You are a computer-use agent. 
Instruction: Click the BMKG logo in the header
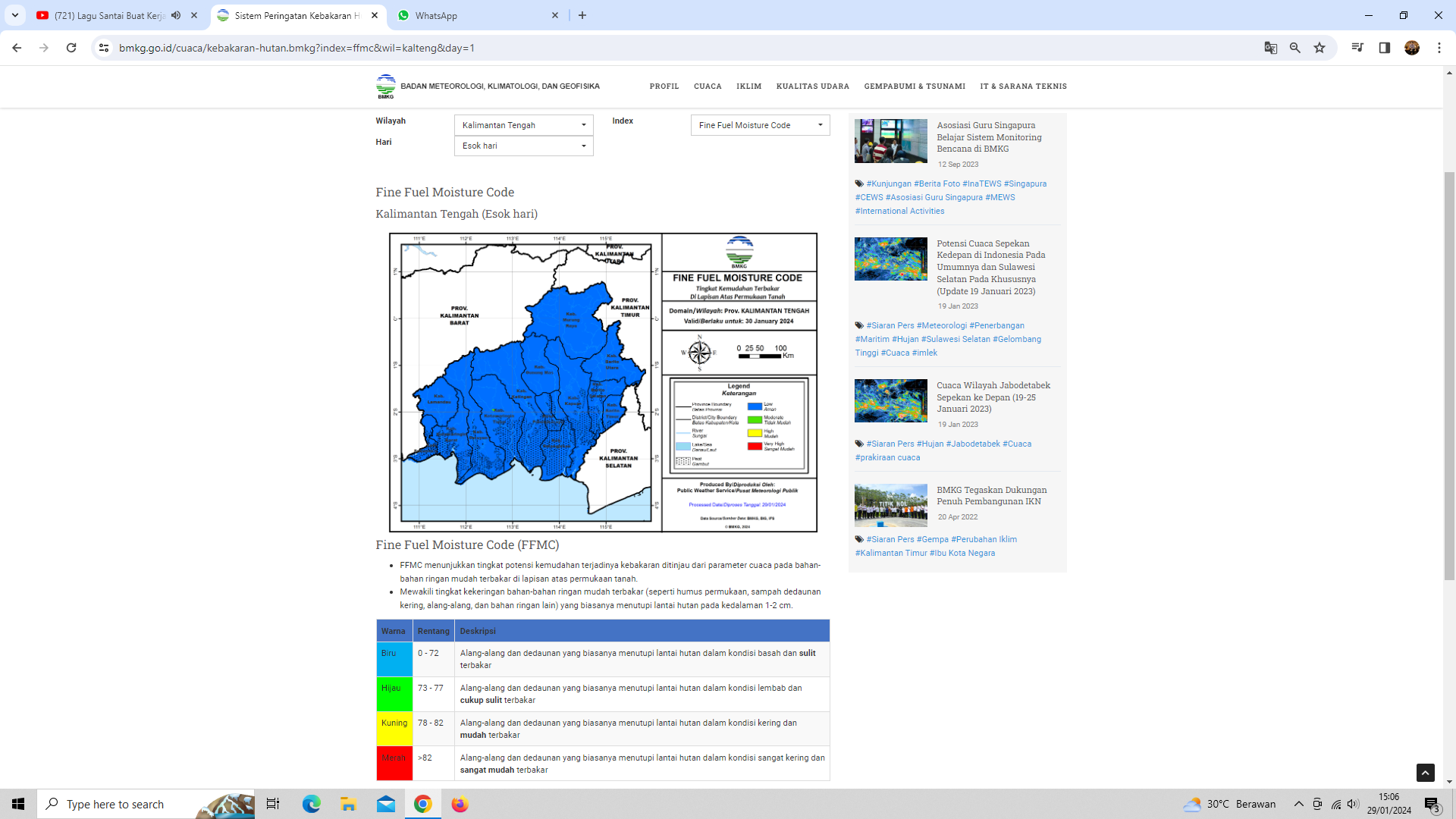385,86
